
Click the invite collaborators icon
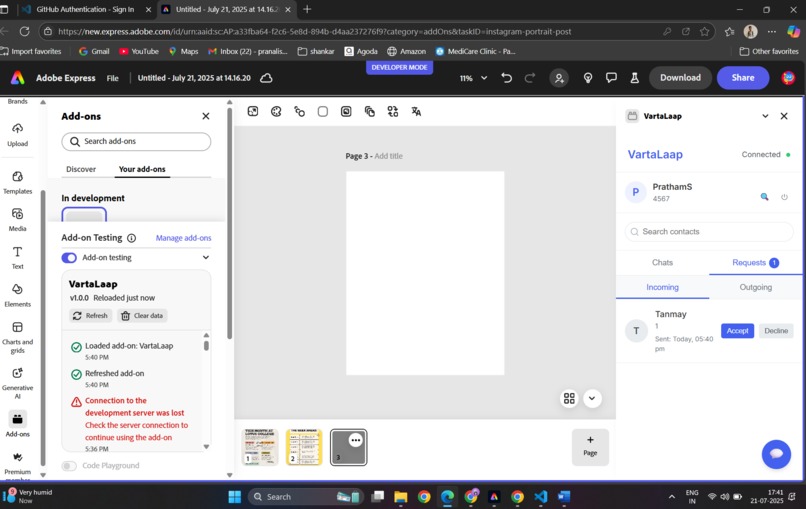559,78
